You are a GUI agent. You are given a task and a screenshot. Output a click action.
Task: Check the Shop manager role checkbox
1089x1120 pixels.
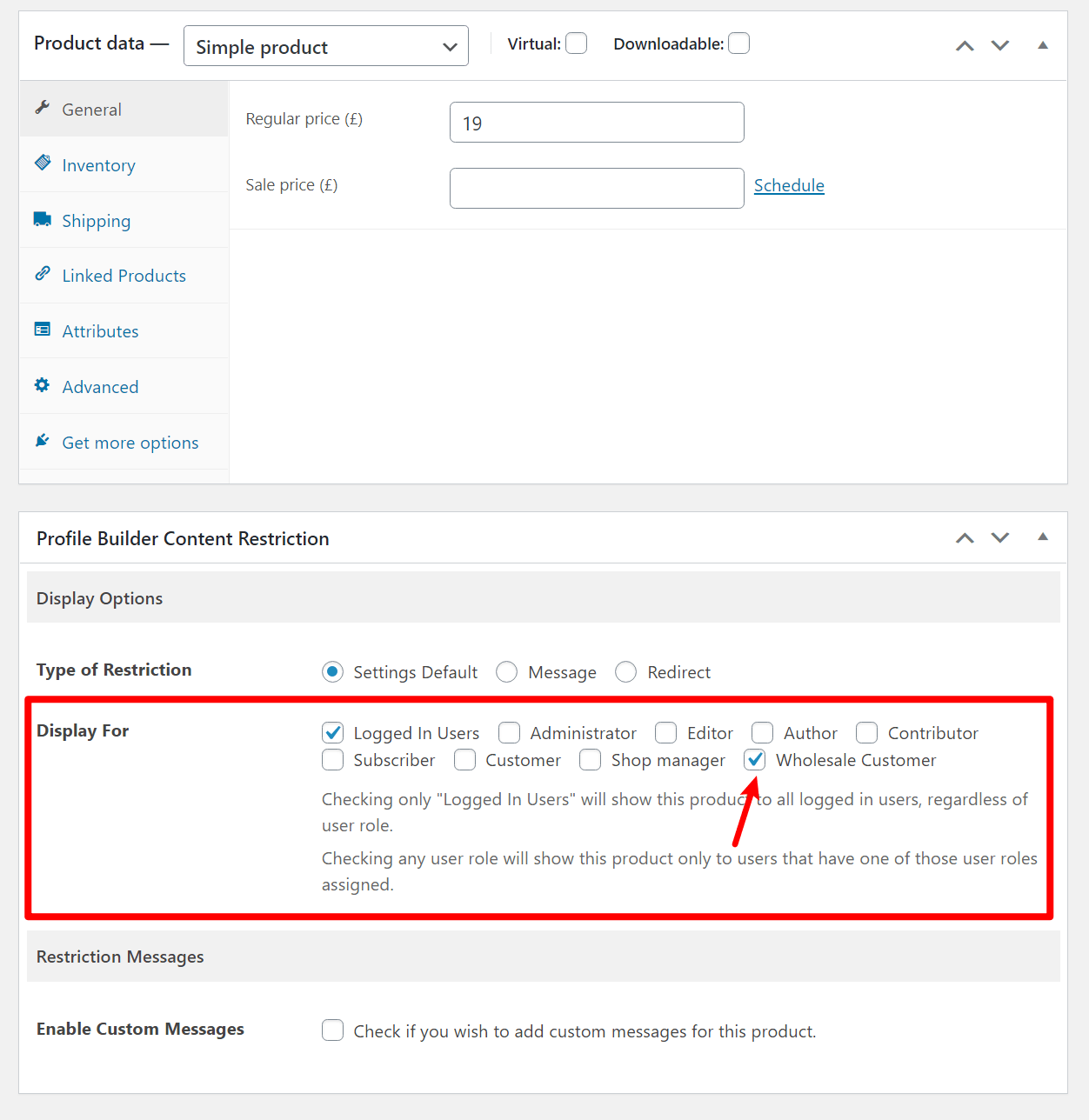tap(591, 760)
